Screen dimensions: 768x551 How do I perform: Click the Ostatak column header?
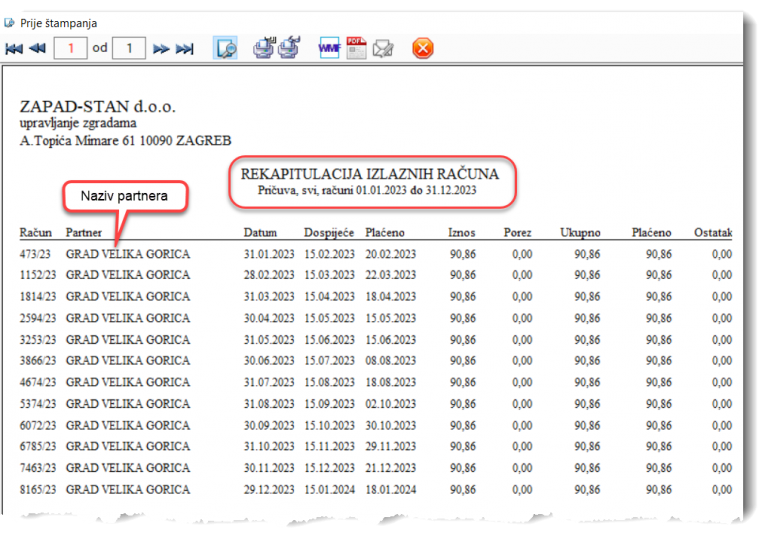(713, 233)
